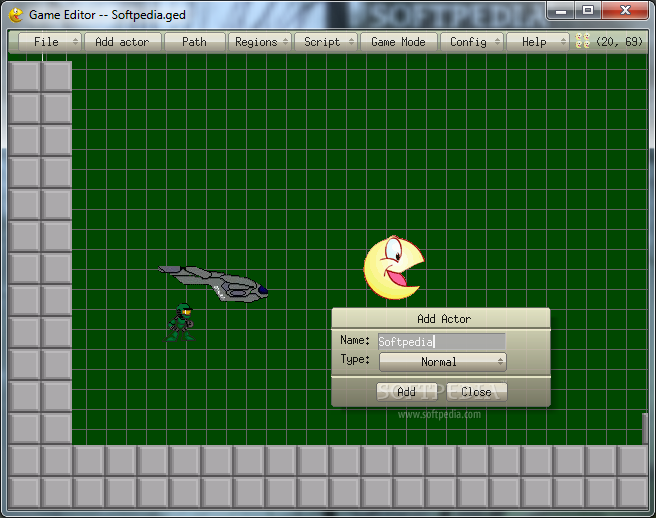Screen dimensions: 656x518
Task: Maximize the Game Editor window
Action: (588, 10)
